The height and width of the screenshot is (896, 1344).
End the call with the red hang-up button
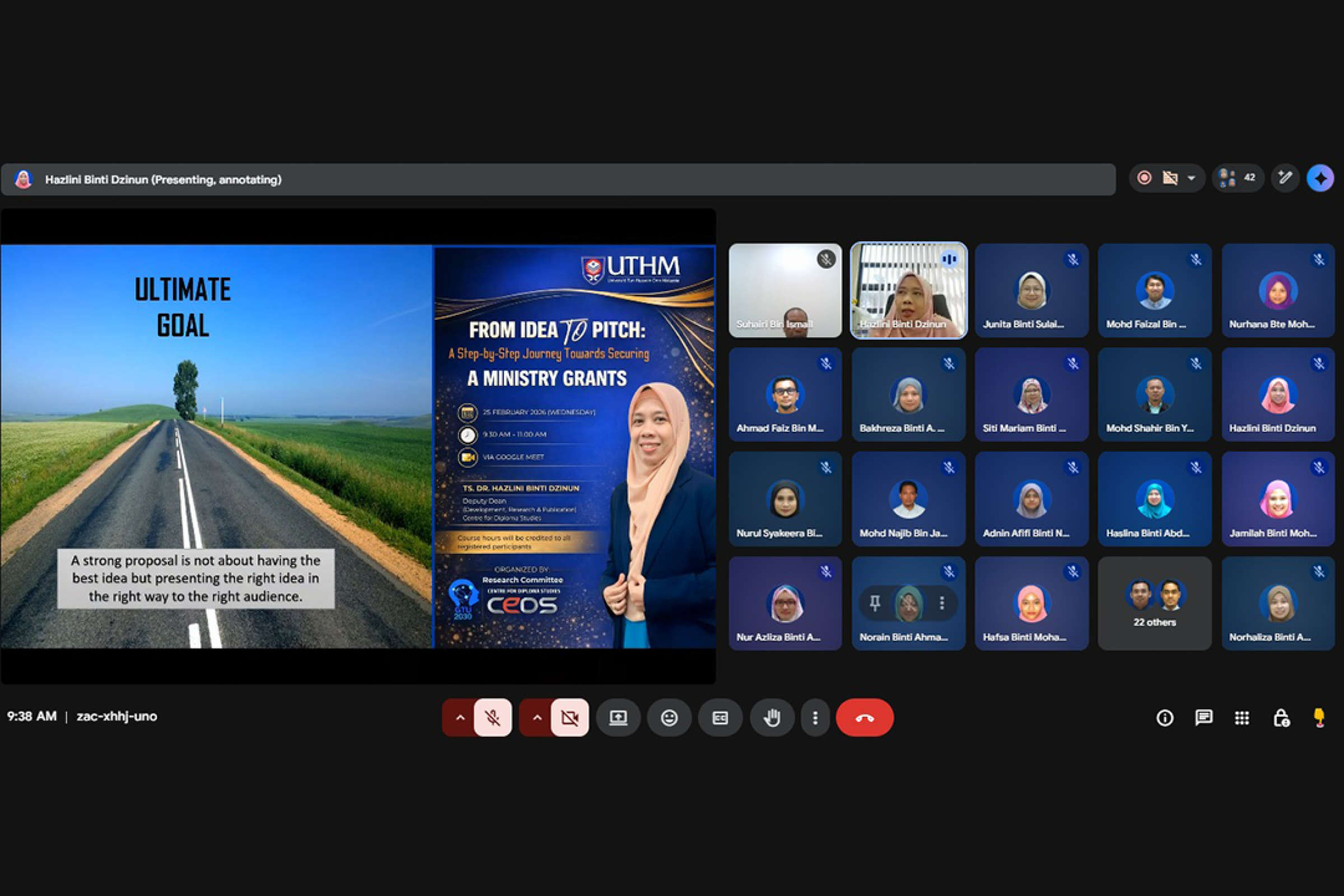[865, 718]
